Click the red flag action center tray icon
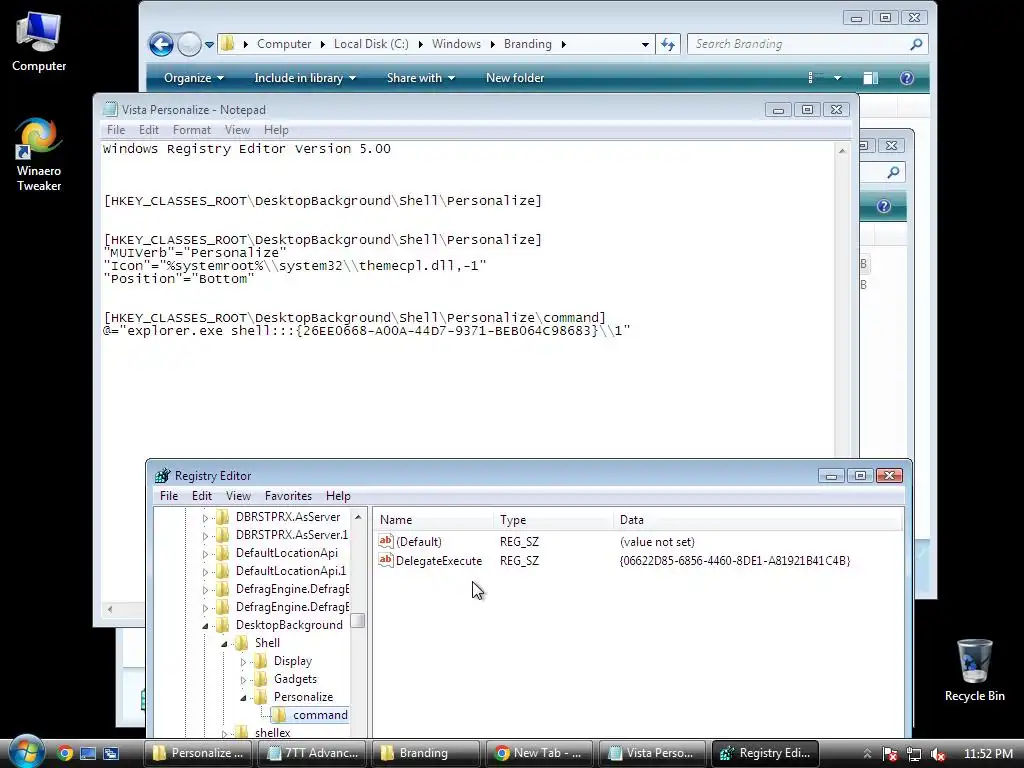 tap(889, 754)
